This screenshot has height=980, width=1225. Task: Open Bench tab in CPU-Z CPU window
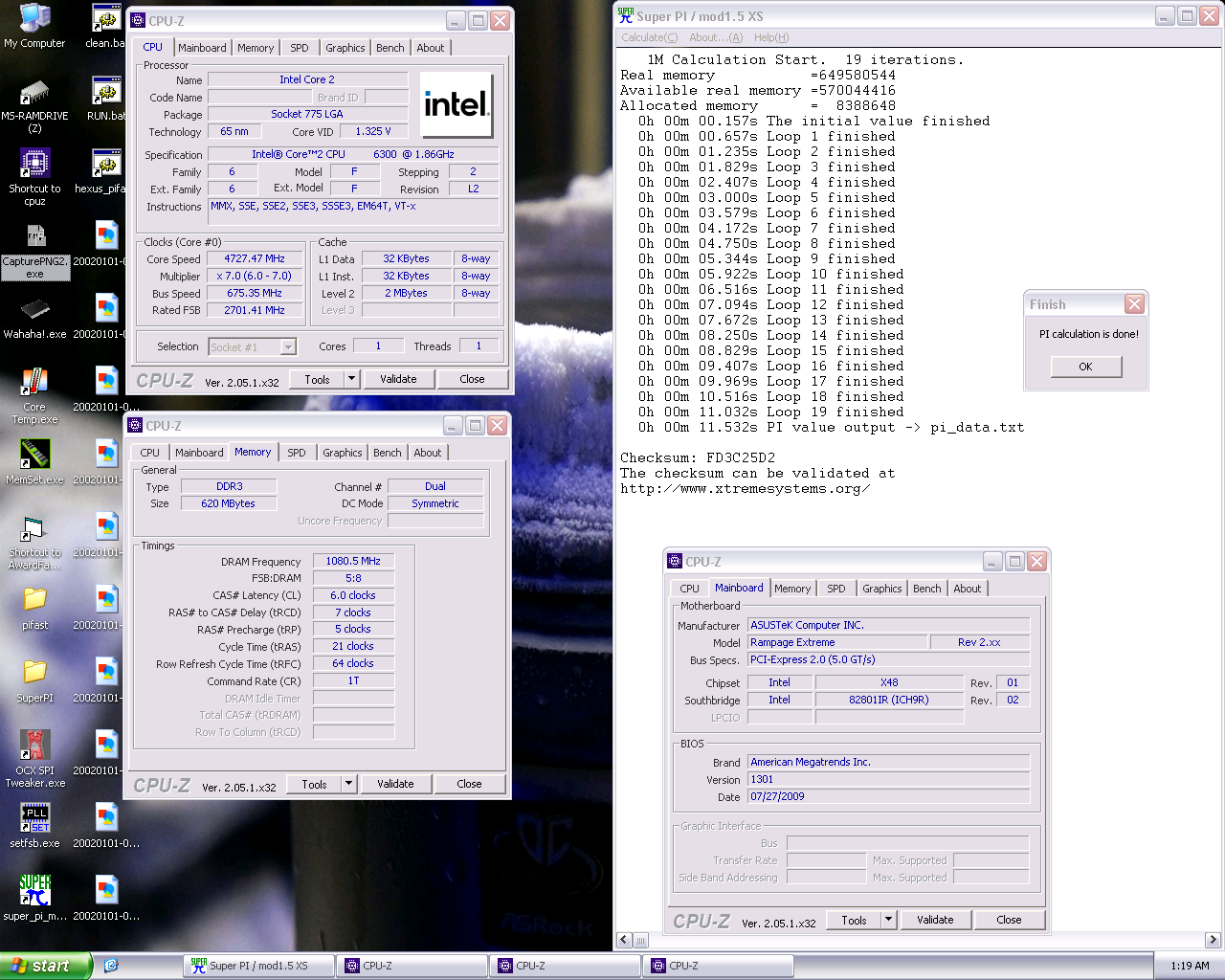390,48
